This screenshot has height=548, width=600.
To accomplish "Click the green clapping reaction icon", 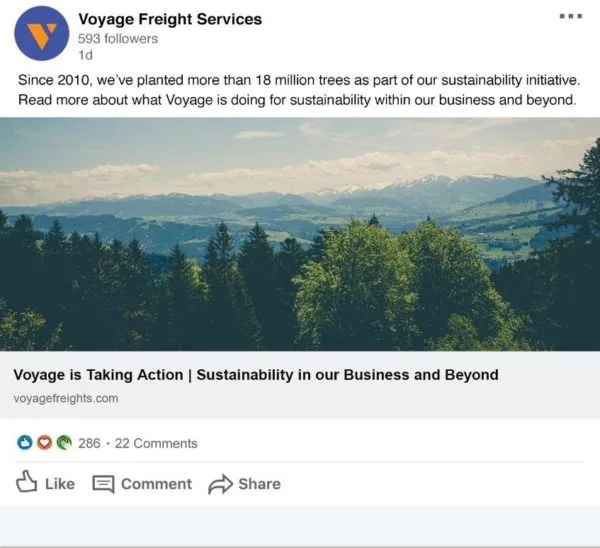I will click(x=63, y=442).
